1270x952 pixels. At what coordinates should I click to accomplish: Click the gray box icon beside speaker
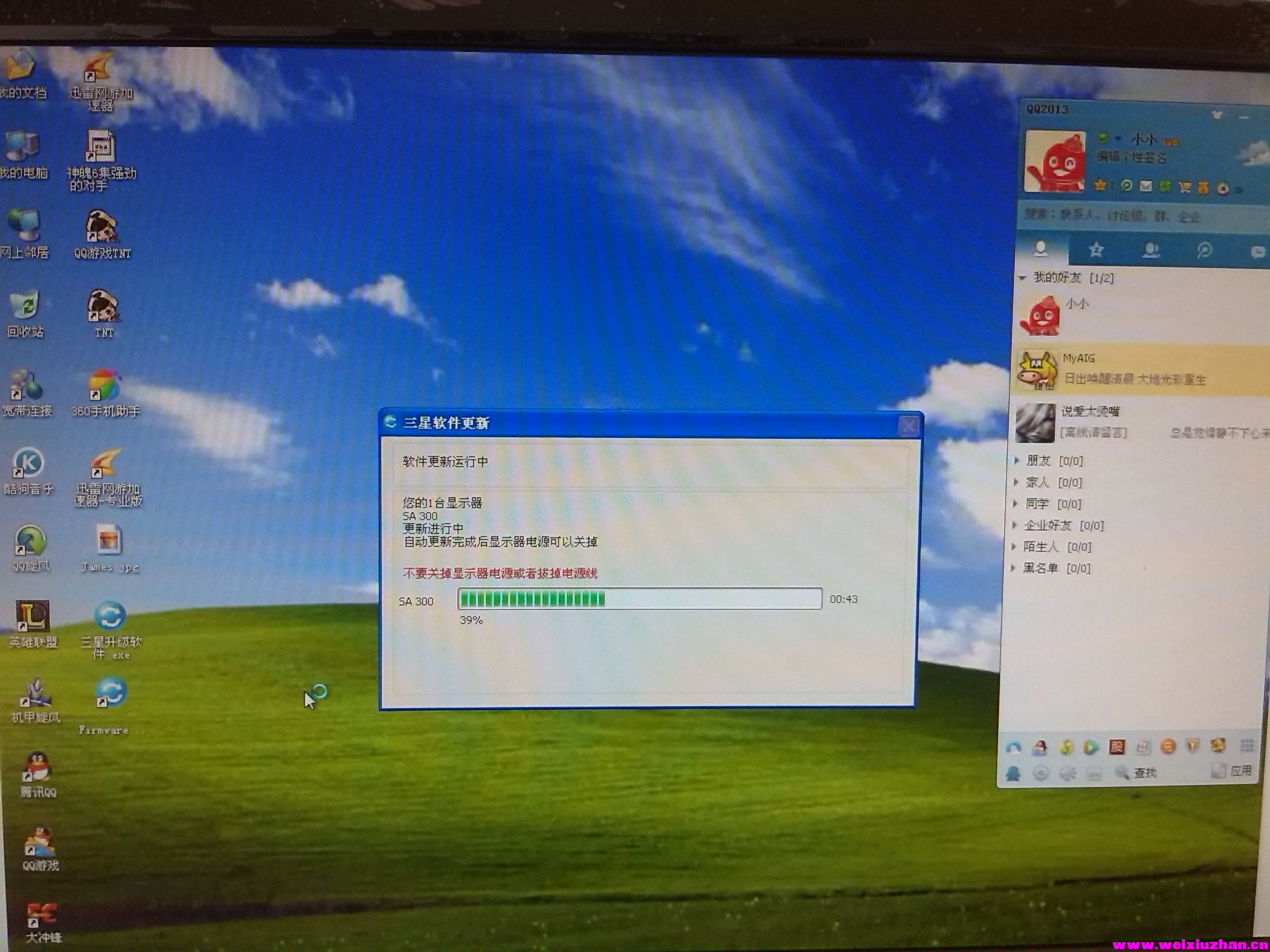click(x=1094, y=774)
